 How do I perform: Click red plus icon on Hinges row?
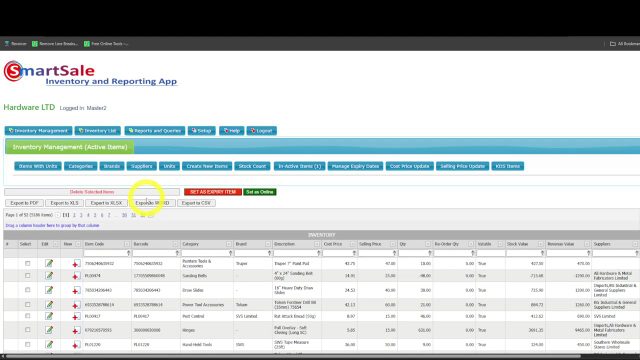coord(76,330)
